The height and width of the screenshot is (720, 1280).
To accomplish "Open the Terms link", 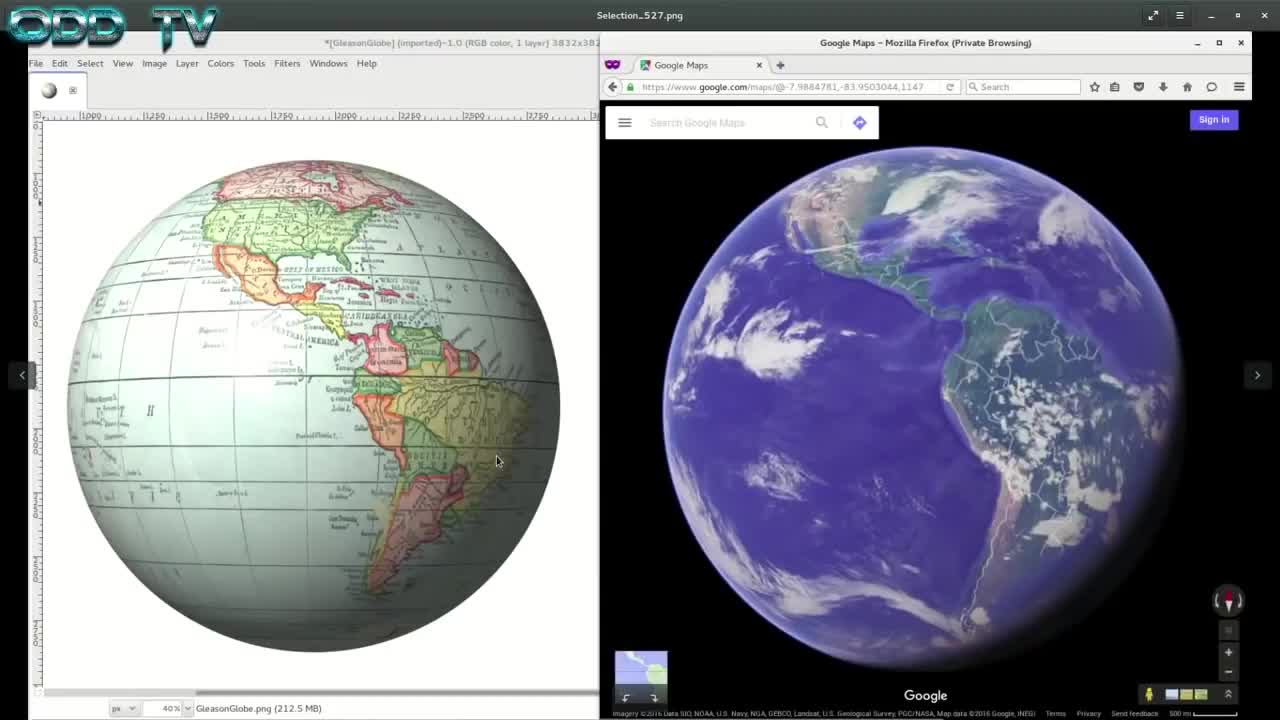I will (x=1055, y=713).
